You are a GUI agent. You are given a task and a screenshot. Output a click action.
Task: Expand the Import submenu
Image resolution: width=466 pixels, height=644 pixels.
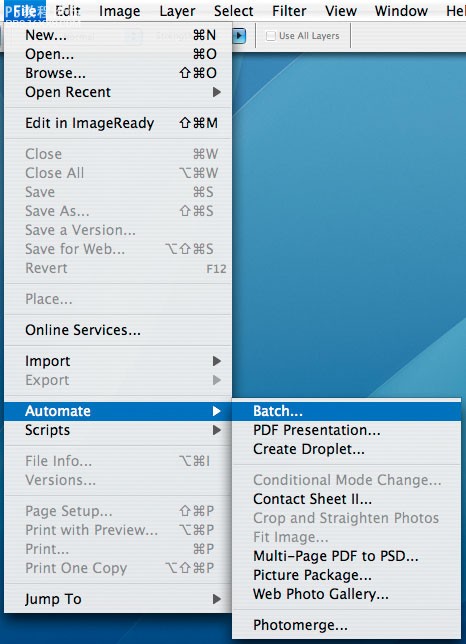pyautogui.click(x=118, y=361)
